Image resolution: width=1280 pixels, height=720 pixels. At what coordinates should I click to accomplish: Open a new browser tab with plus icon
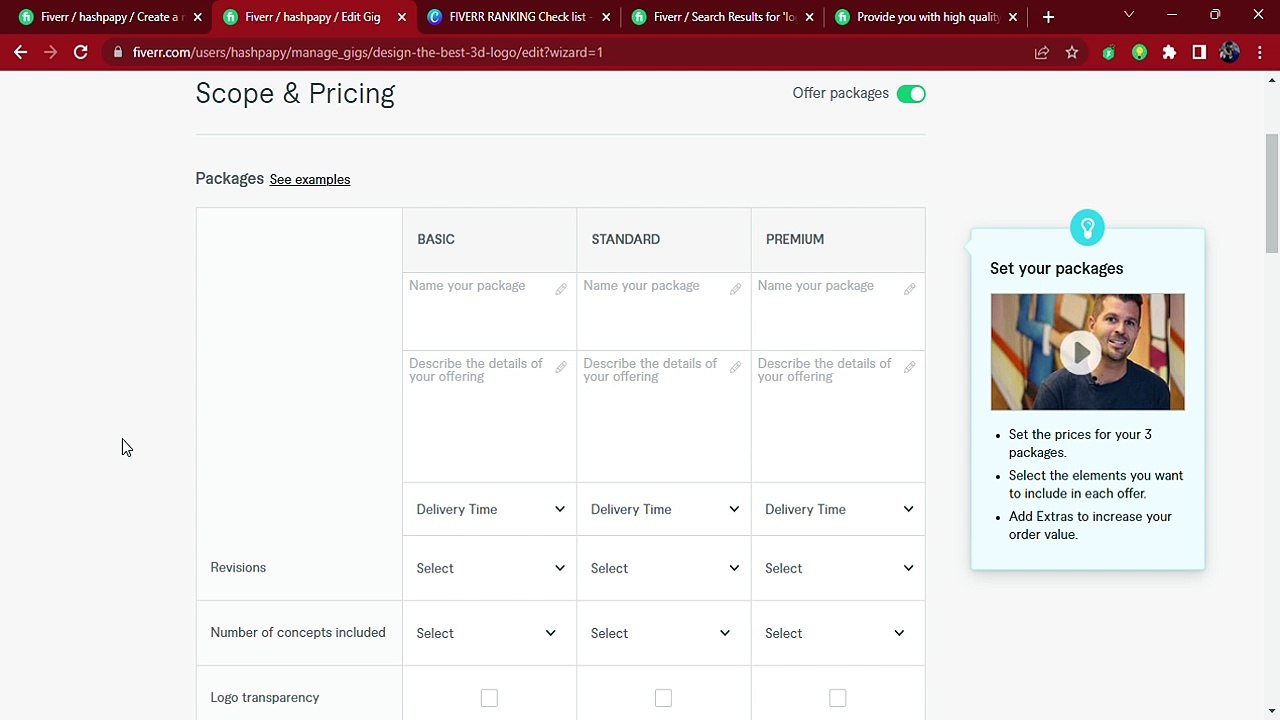tap(1048, 17)
